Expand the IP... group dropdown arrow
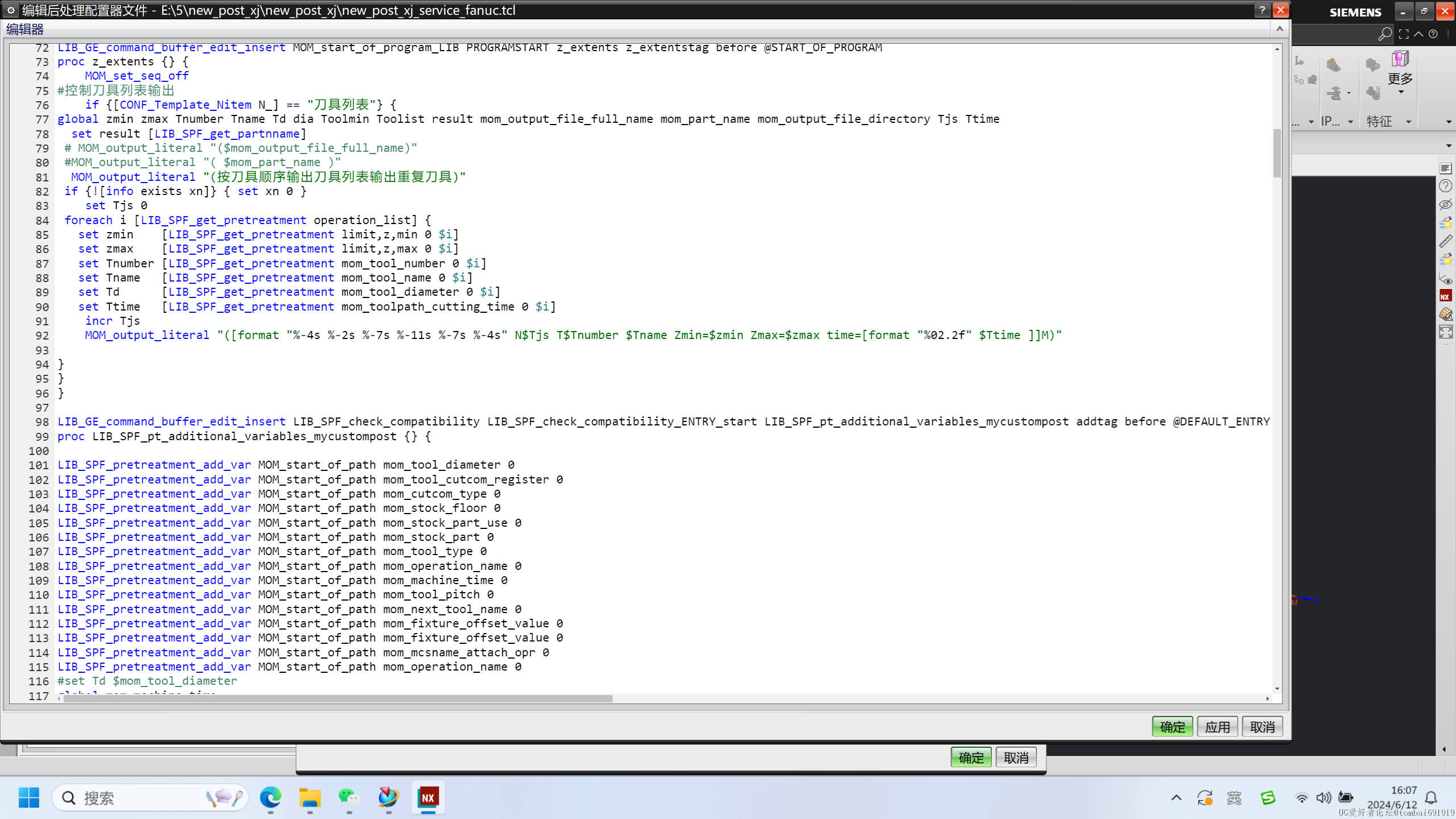This screenshot has width=1456, height=819. point(1350,122)
